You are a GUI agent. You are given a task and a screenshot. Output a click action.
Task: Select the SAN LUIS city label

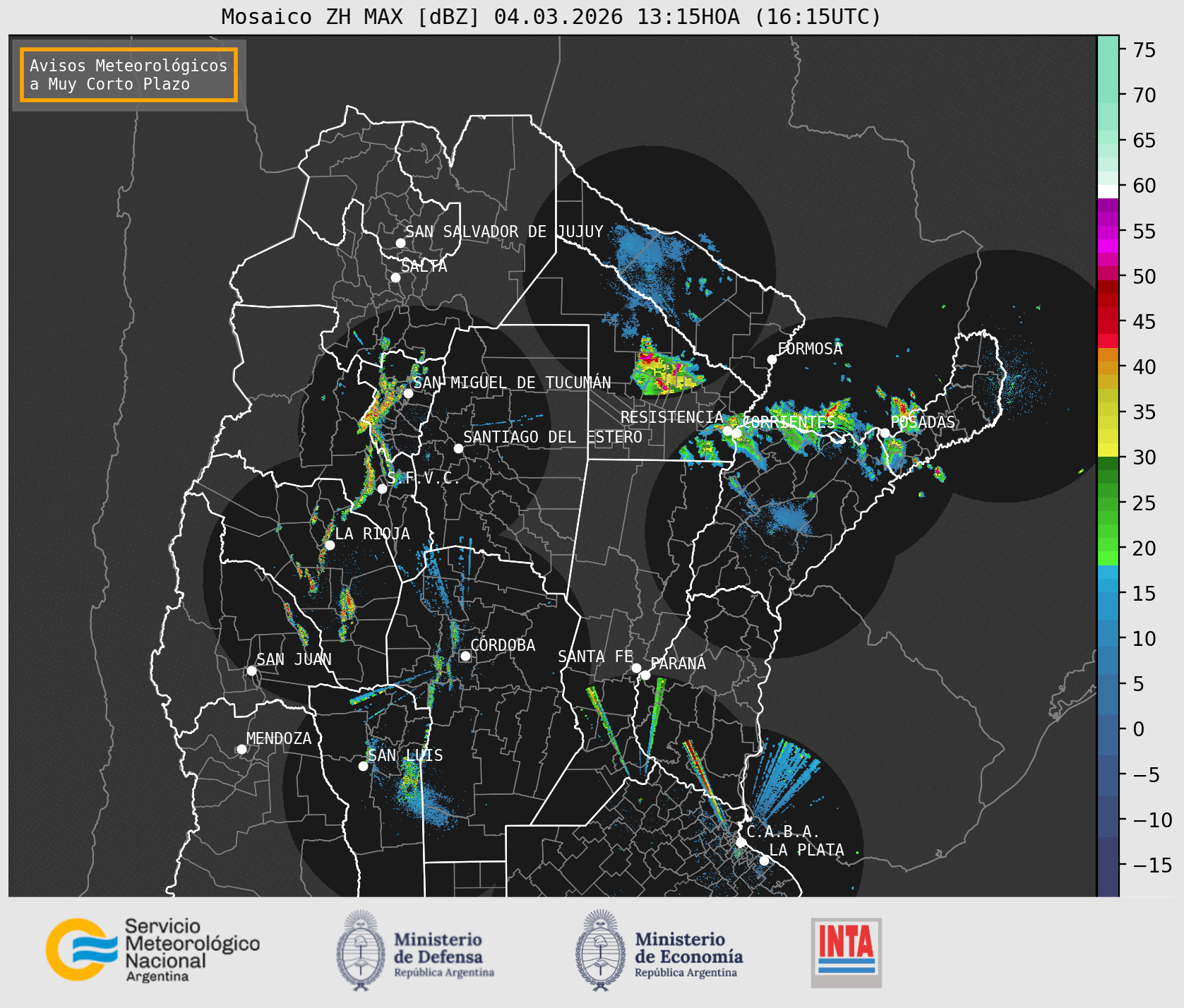(405, 755)
